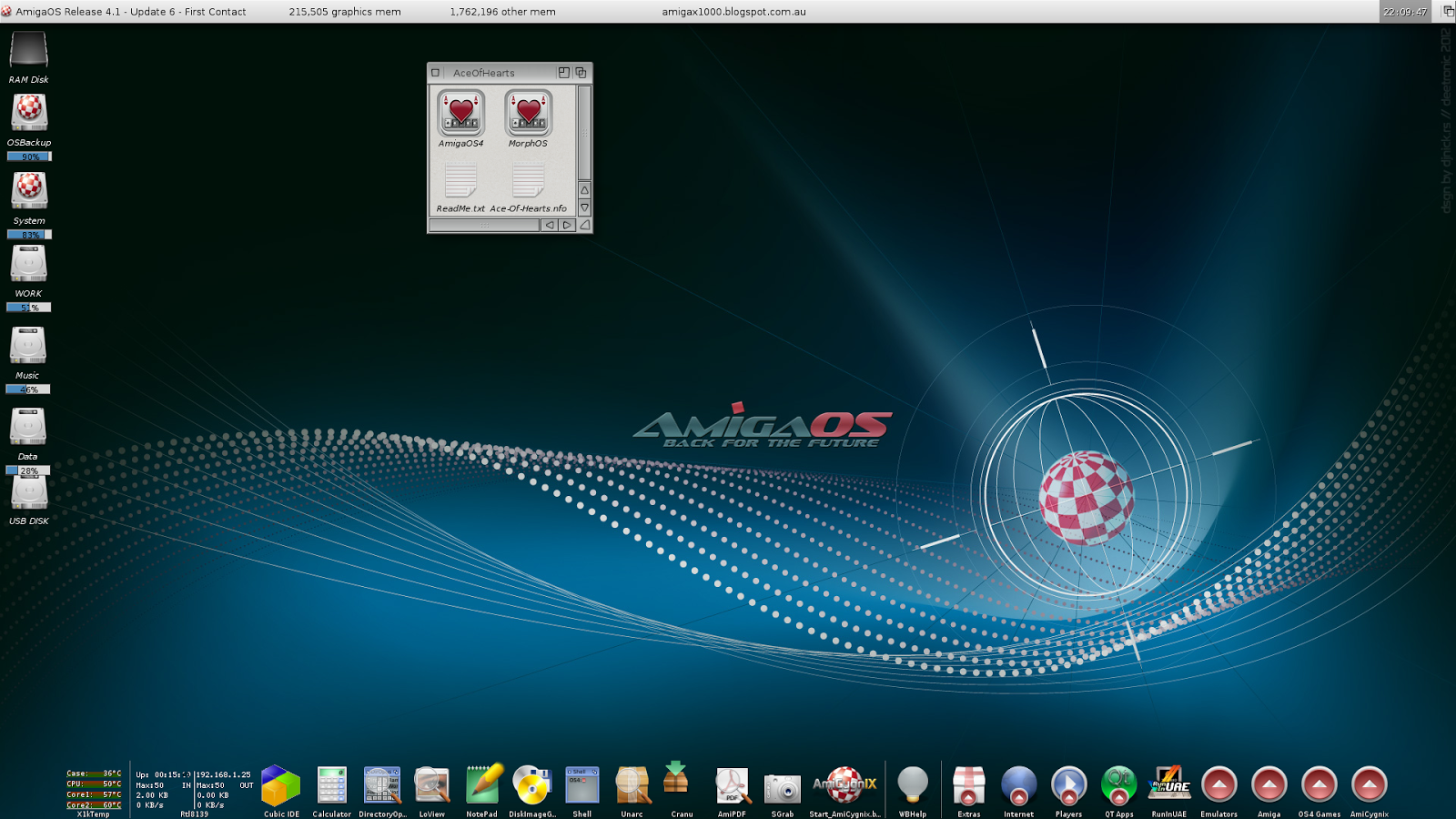
Task: Launch SGrab screen grabber from dock
Action: (782, 787)
